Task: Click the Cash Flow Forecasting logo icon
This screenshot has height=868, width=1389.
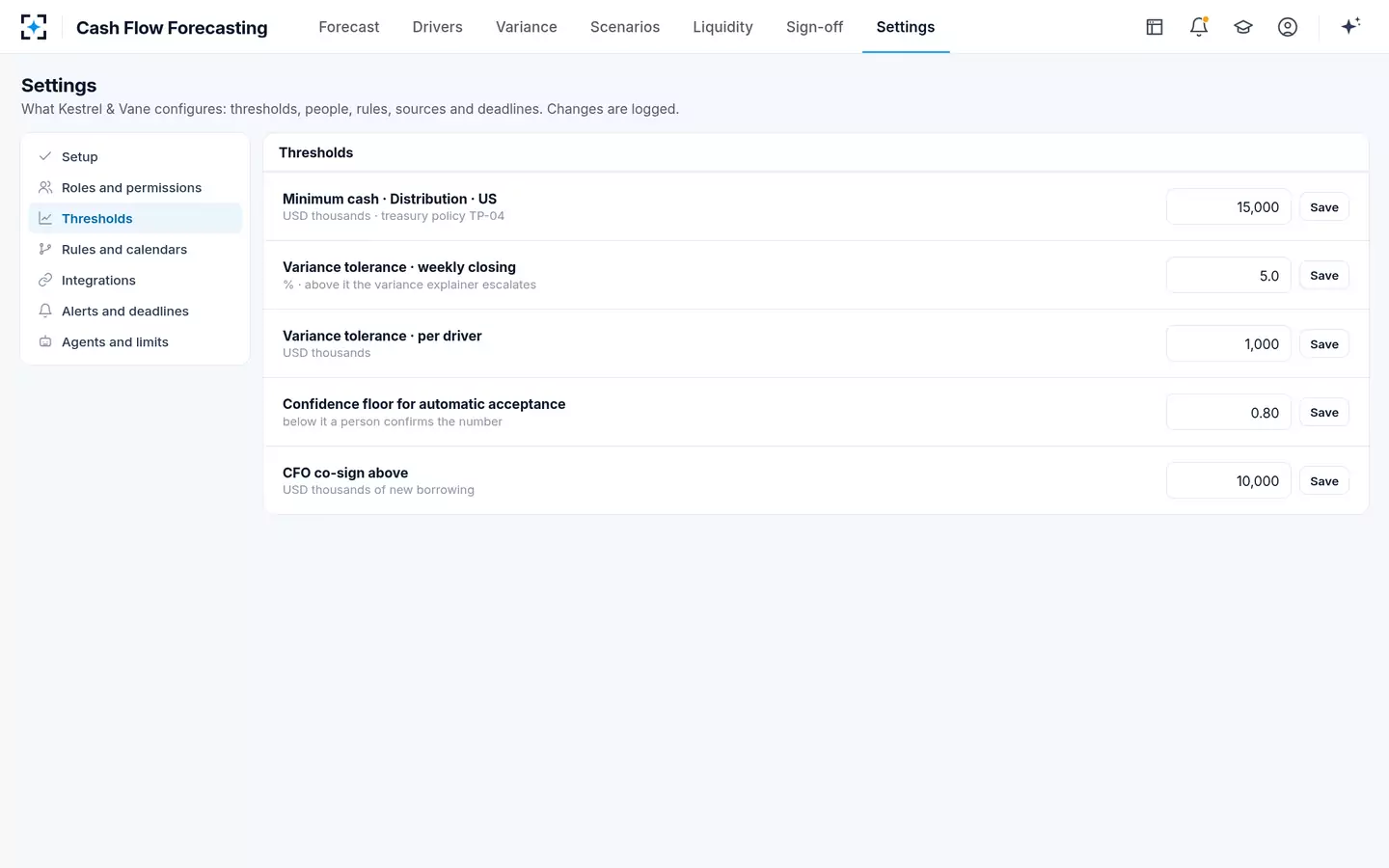Action: tap(34, 27)
